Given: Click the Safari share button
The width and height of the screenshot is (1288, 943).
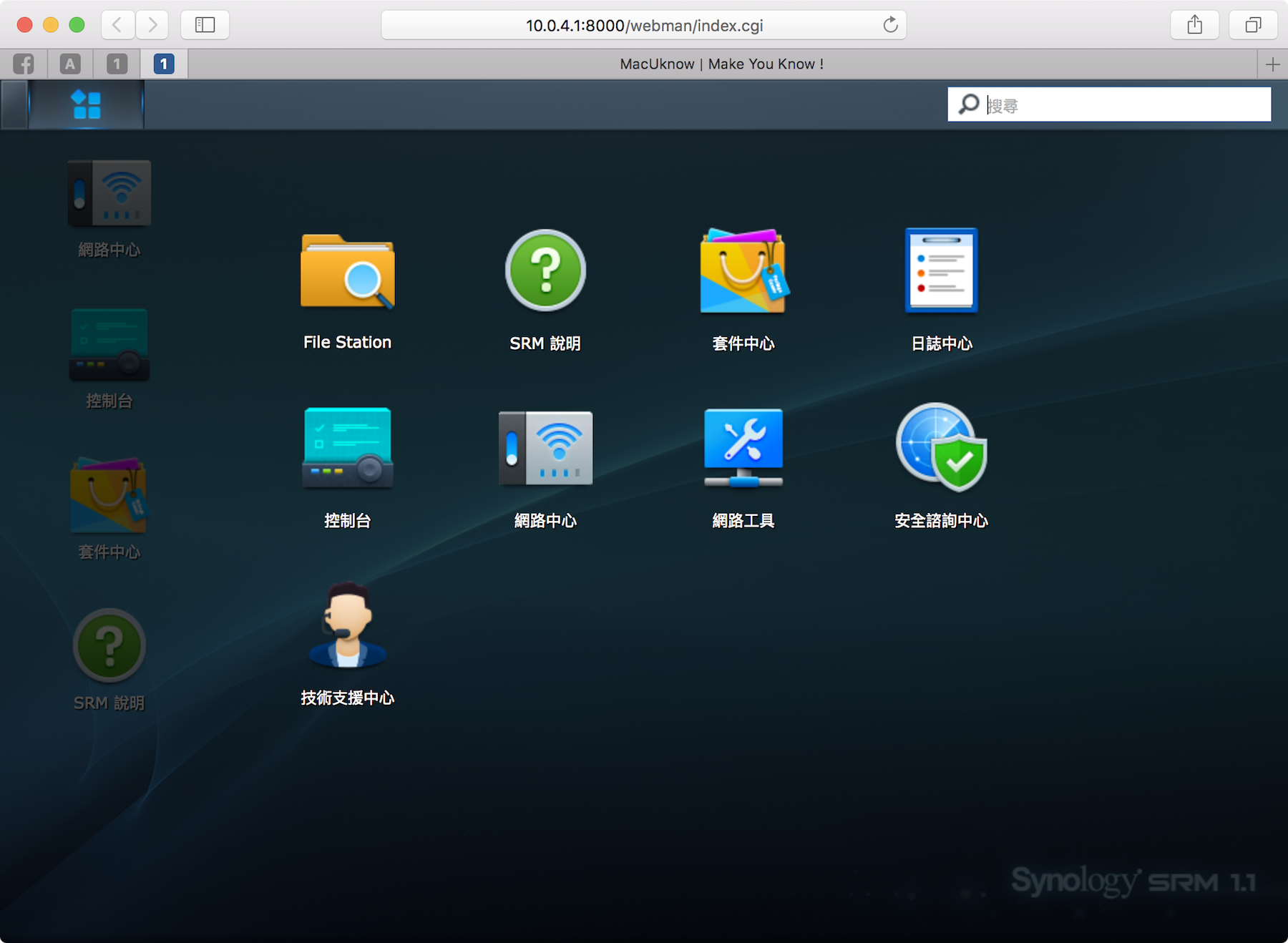Looking at the screenshot, I should tap(1194, 25).
